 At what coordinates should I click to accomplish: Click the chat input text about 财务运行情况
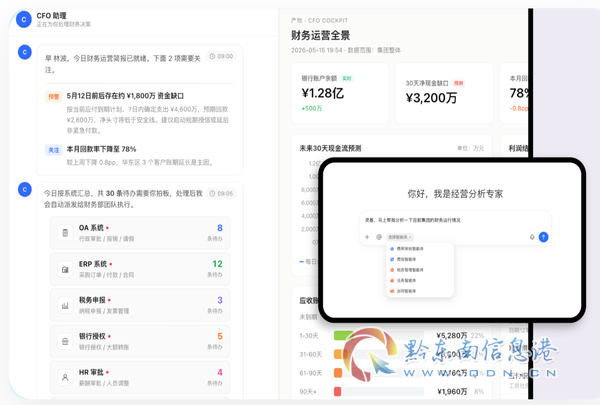[x=412, y=220]
